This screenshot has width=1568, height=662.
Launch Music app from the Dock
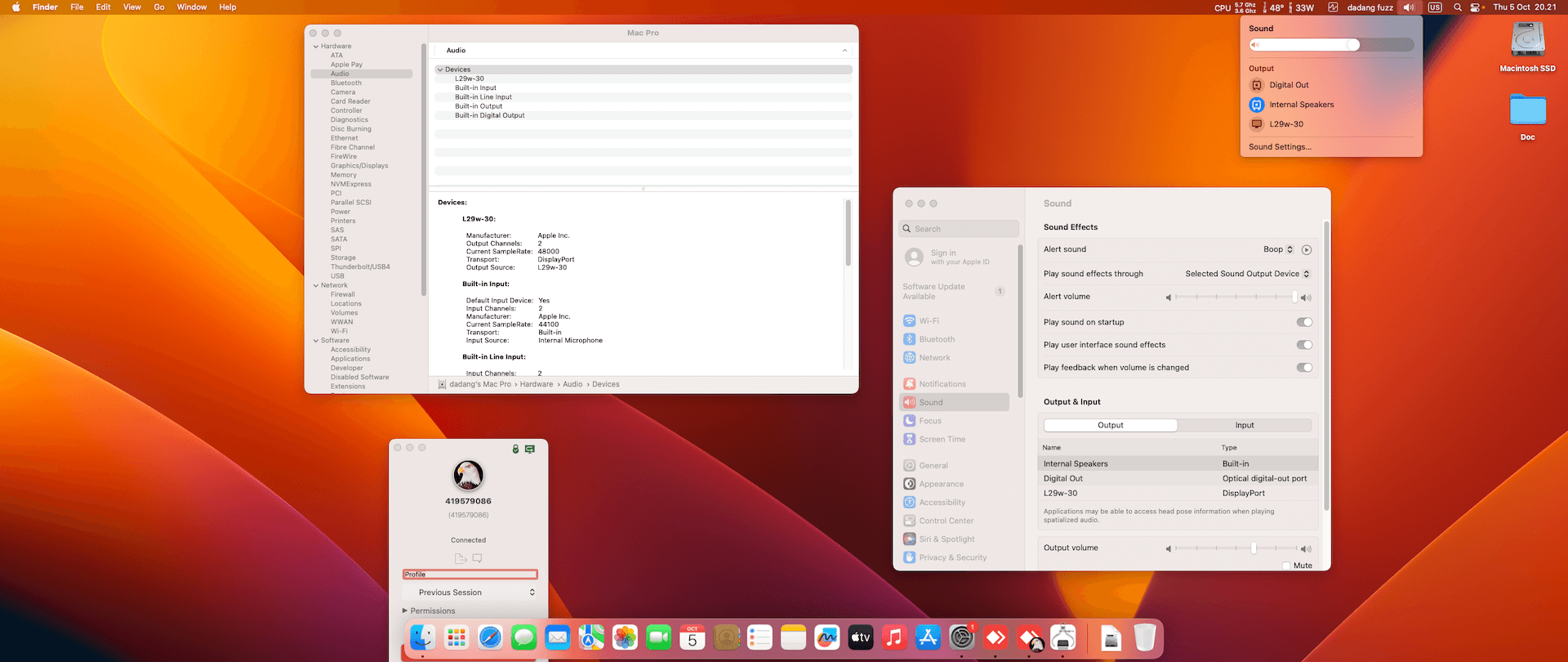coord(894,637)
